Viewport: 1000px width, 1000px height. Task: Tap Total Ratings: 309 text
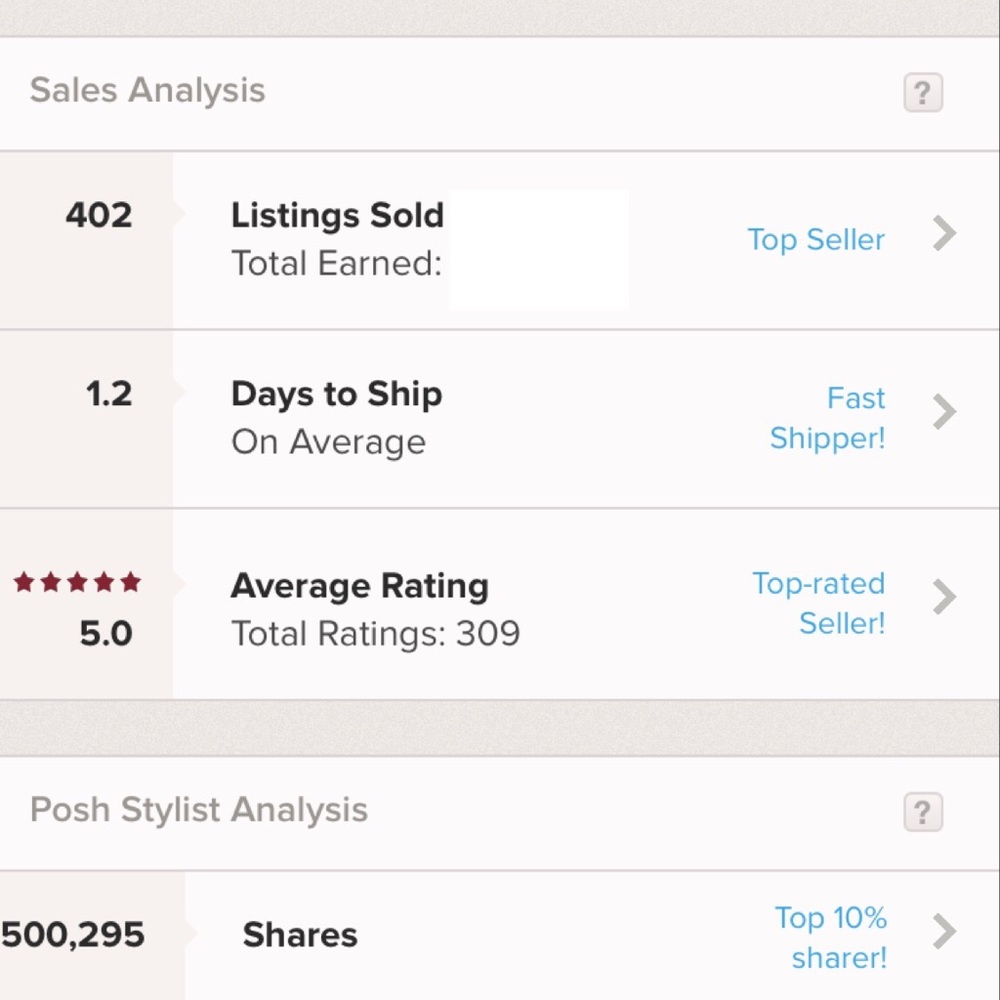pos(376,634)
